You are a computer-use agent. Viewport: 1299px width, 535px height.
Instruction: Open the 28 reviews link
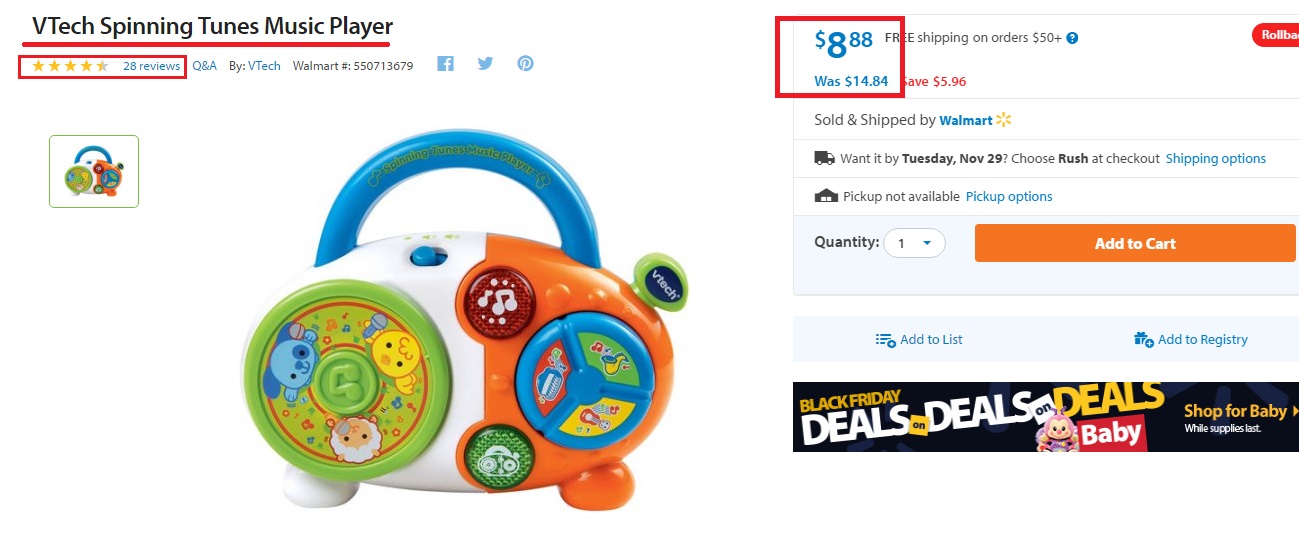151,66
